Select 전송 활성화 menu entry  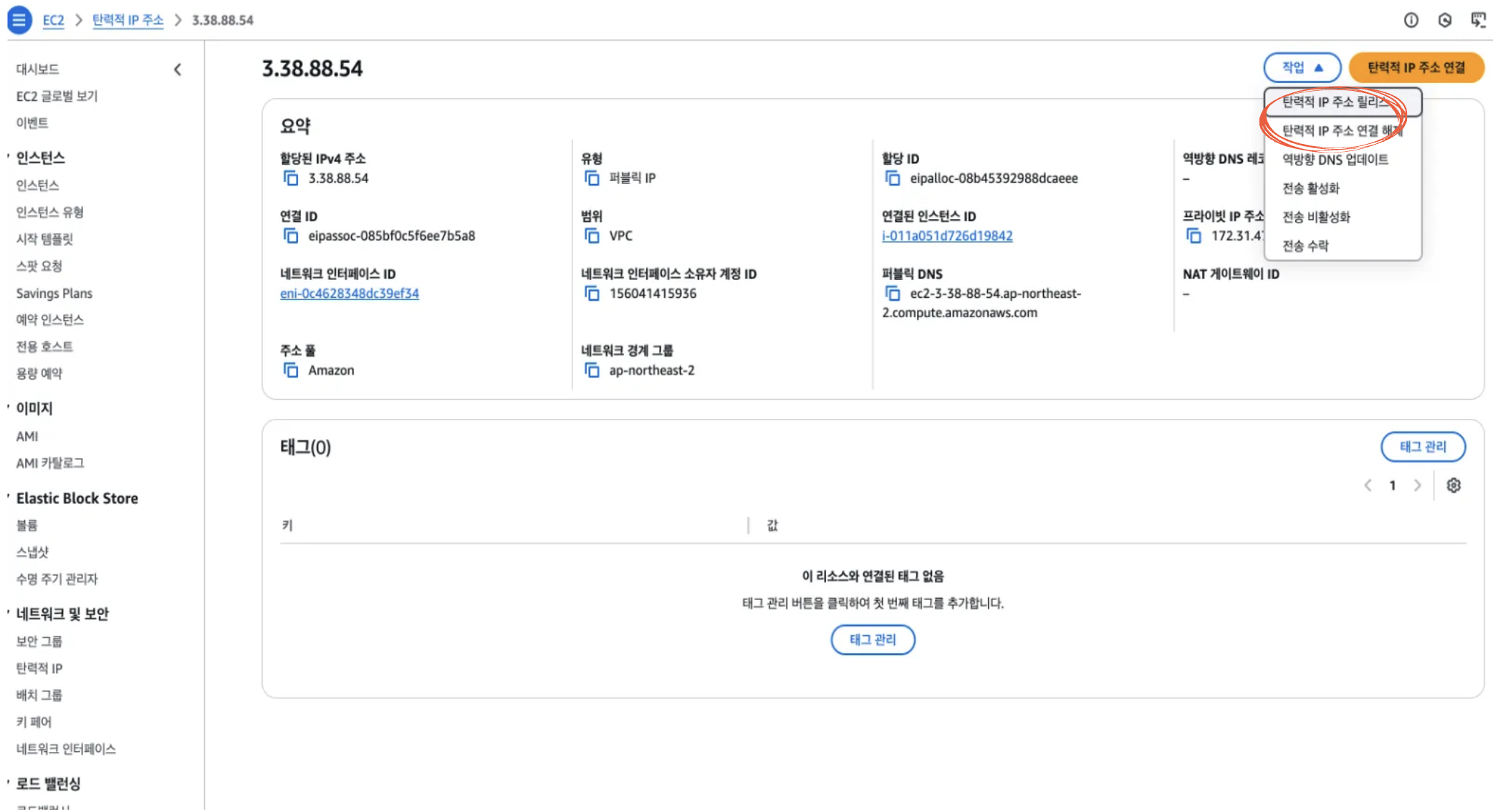1310,188
